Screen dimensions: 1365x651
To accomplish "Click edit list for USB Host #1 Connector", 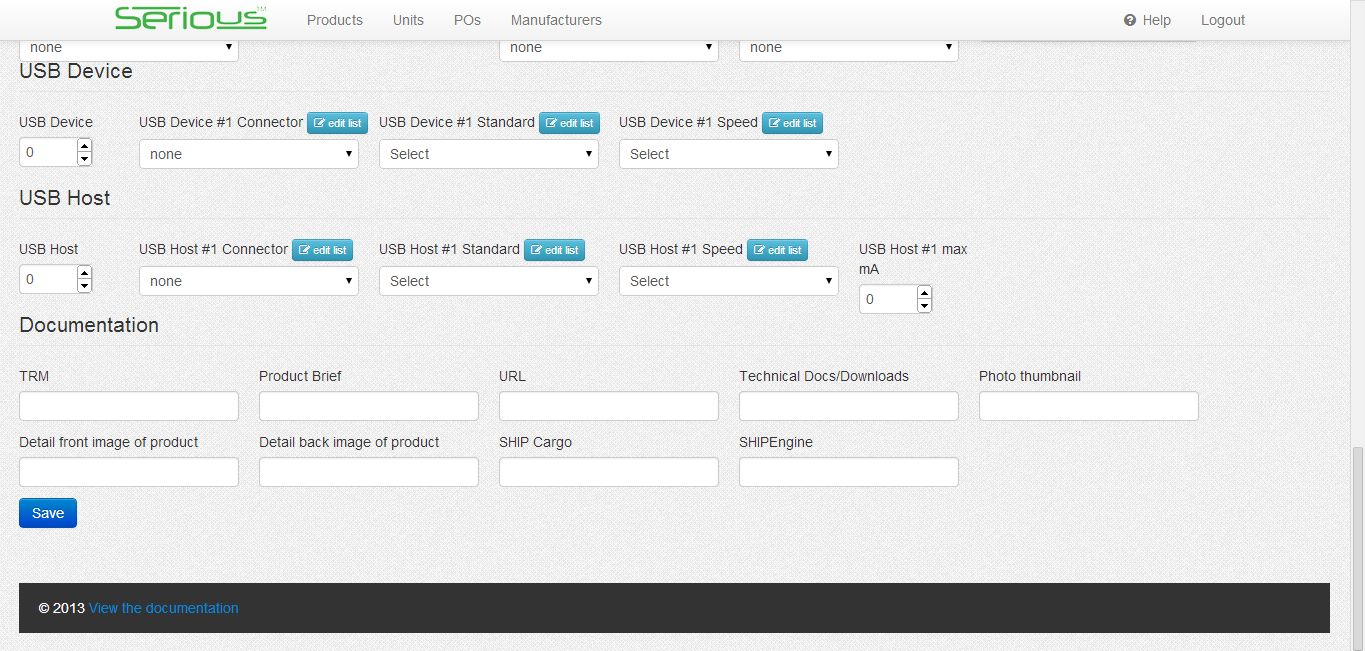I will tap(322, 250).
